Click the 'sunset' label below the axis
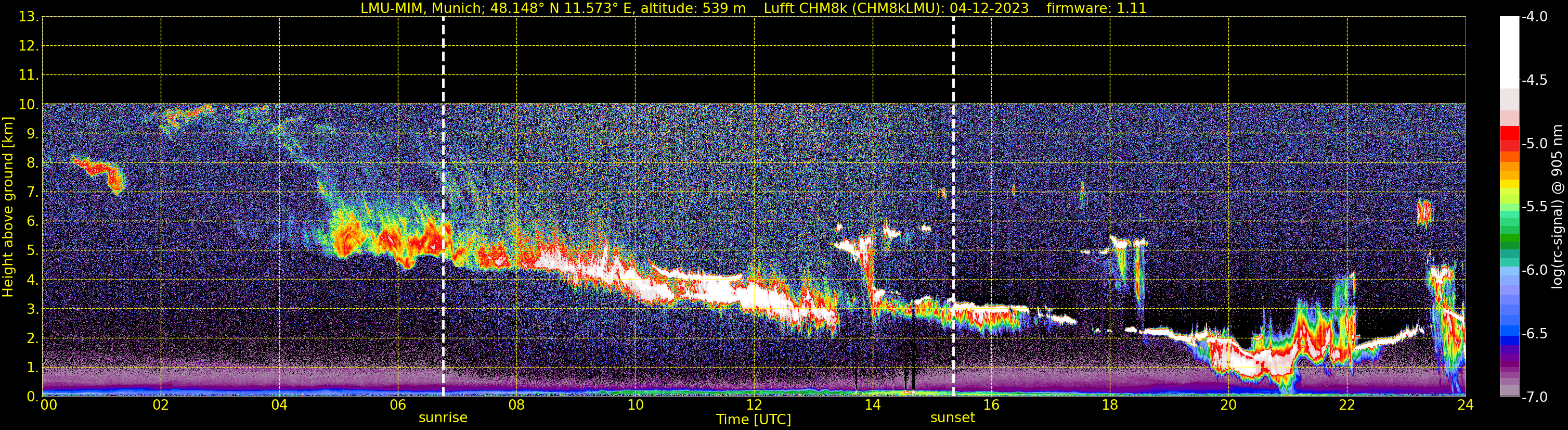The height and width of the screenshot is (430, 1568). point(953,418)
